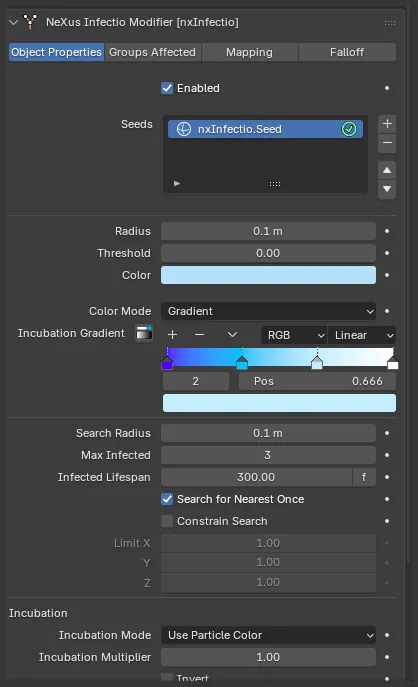Click the Max Infected field showing 3

268,455
